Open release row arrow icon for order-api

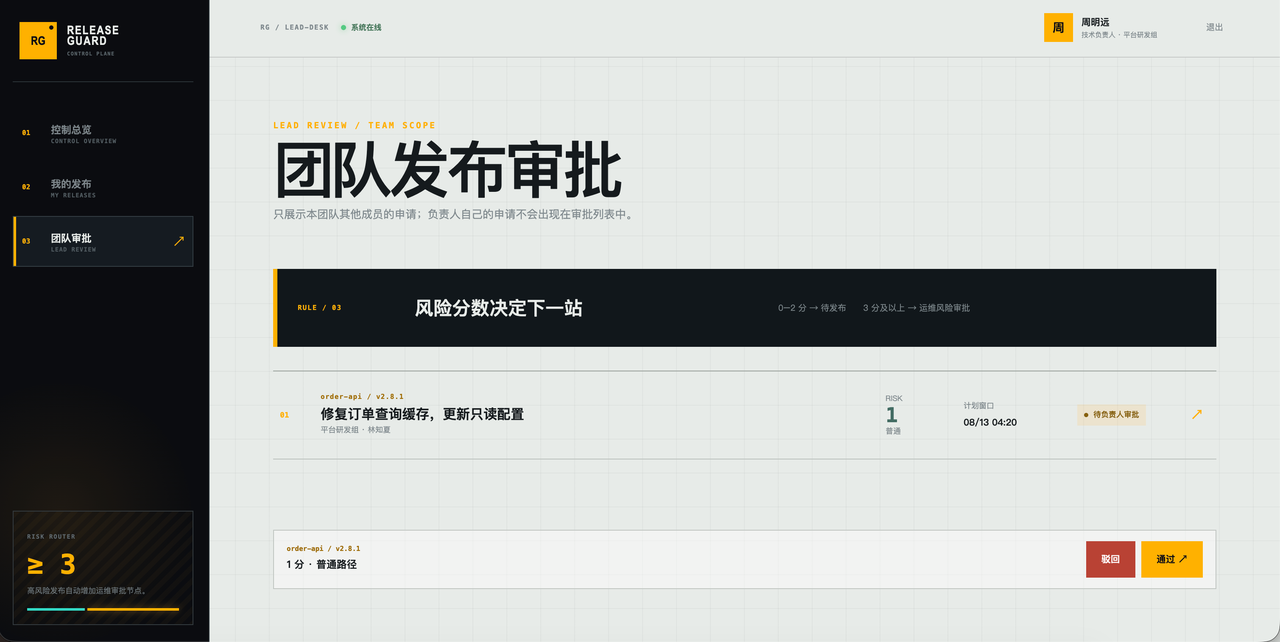tap(1197, 414)
